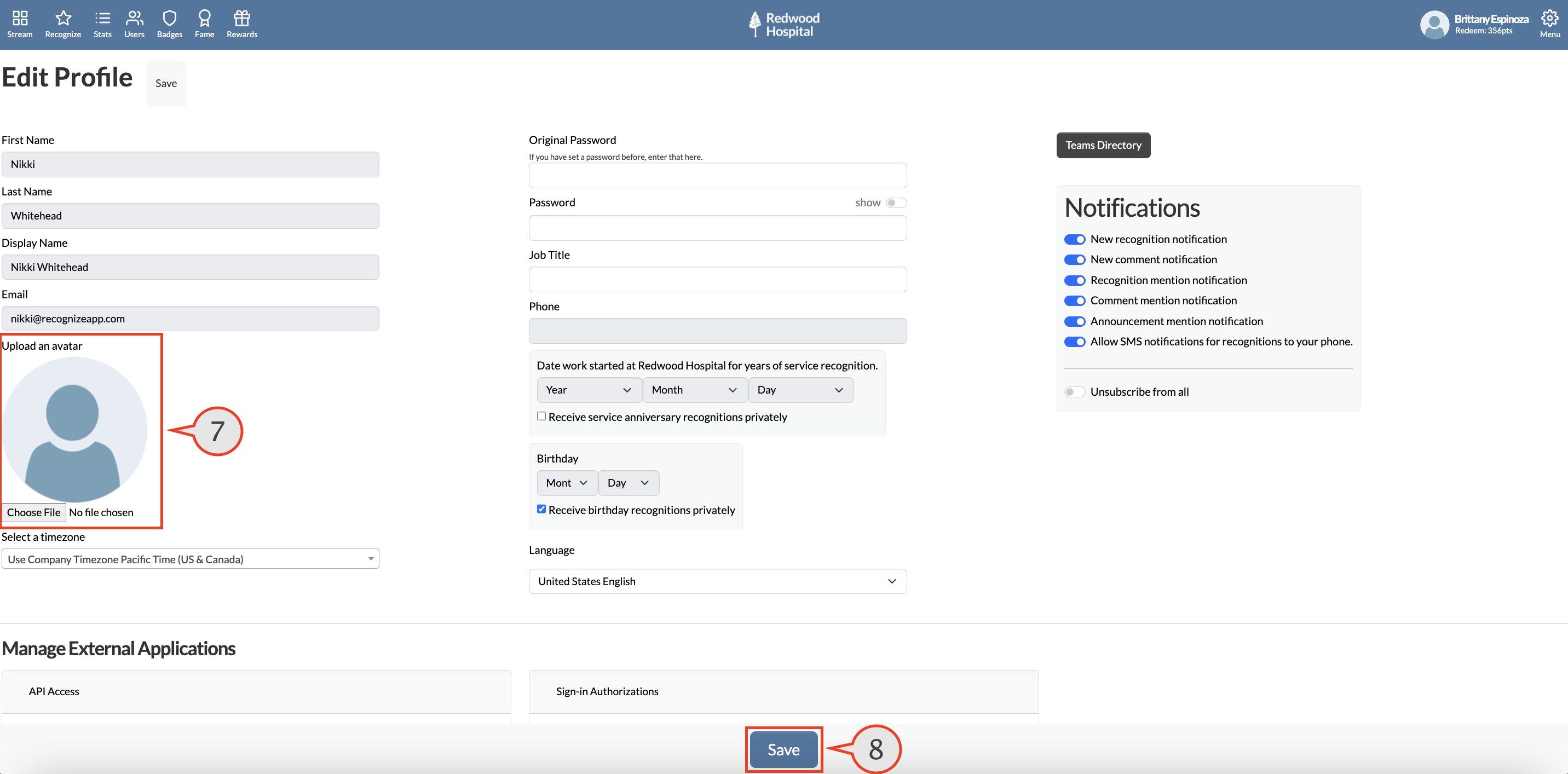Click the Redeem: 356pts text
Viewport: 1568px width, 774px height.
pos(1483,31)
